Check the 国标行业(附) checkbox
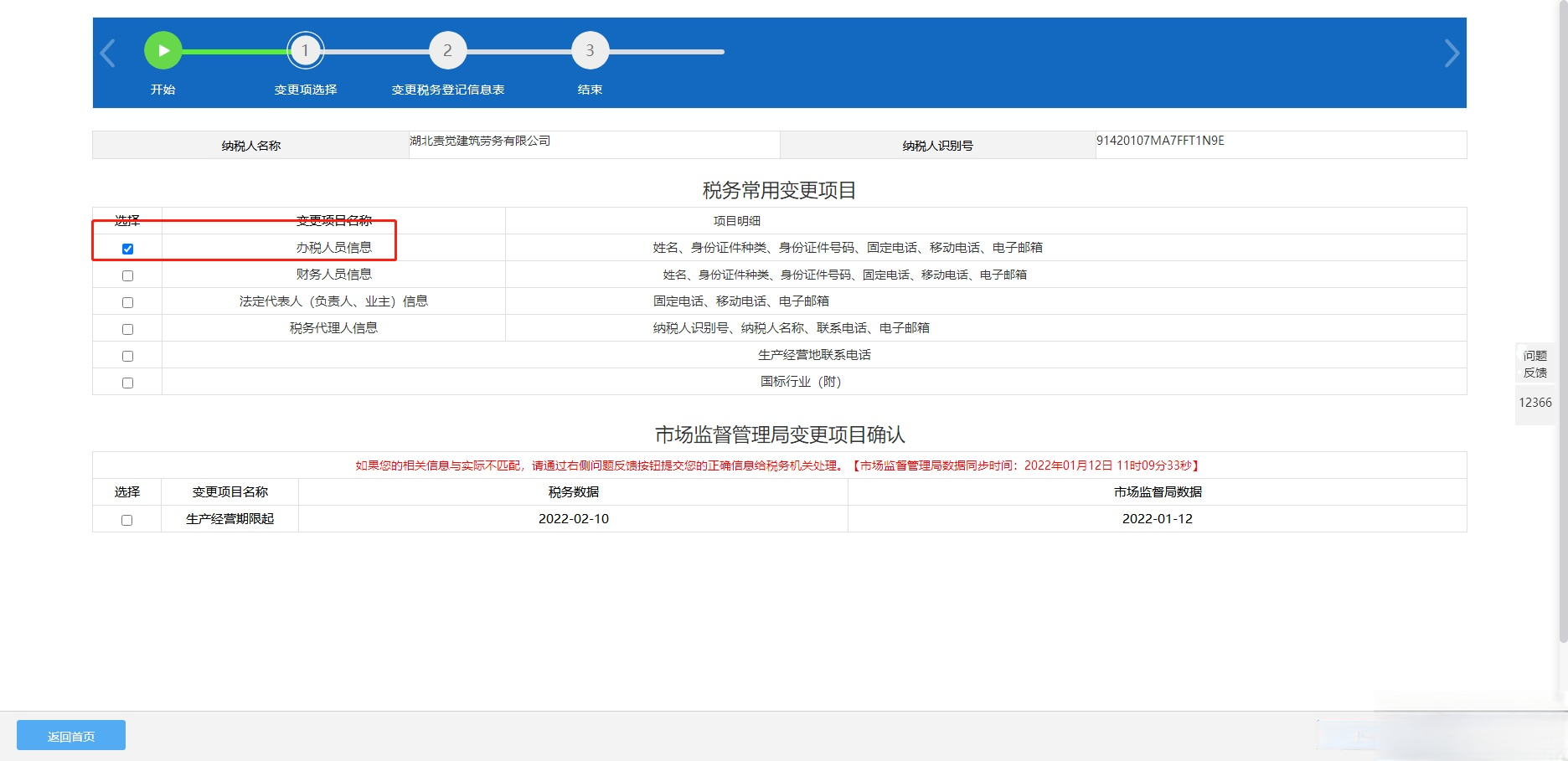Image resolution: width=1568 pixels, height=761 pixels. point(127,383)
